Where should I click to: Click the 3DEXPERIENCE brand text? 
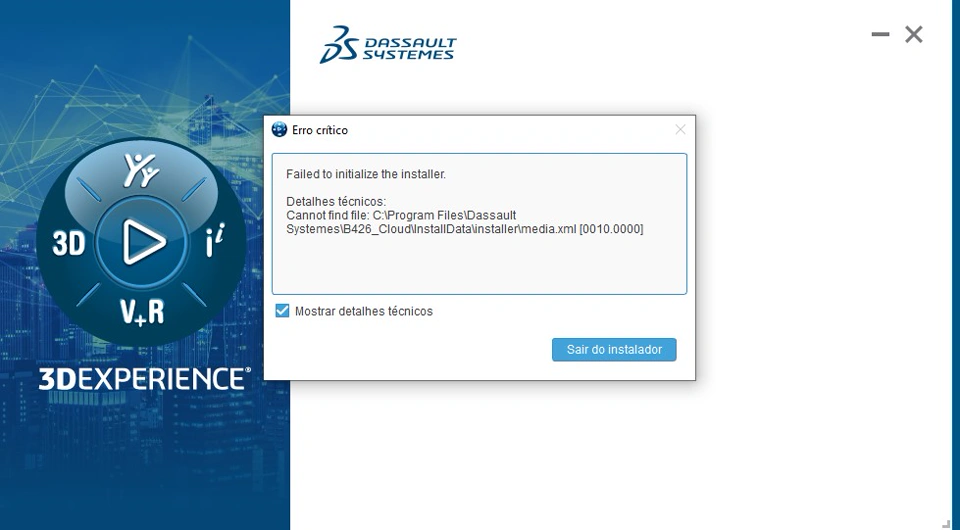(144, 379)
